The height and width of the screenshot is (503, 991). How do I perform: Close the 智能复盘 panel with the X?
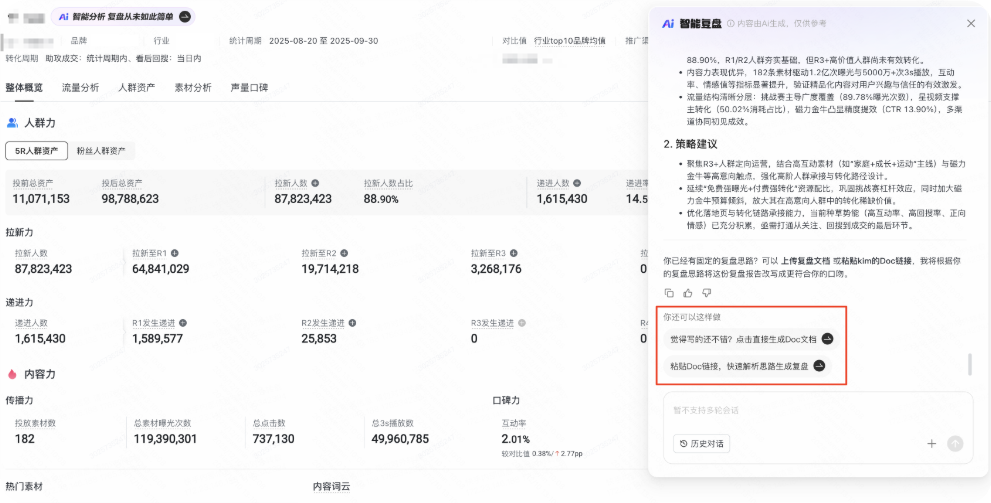tap(971, 23)
